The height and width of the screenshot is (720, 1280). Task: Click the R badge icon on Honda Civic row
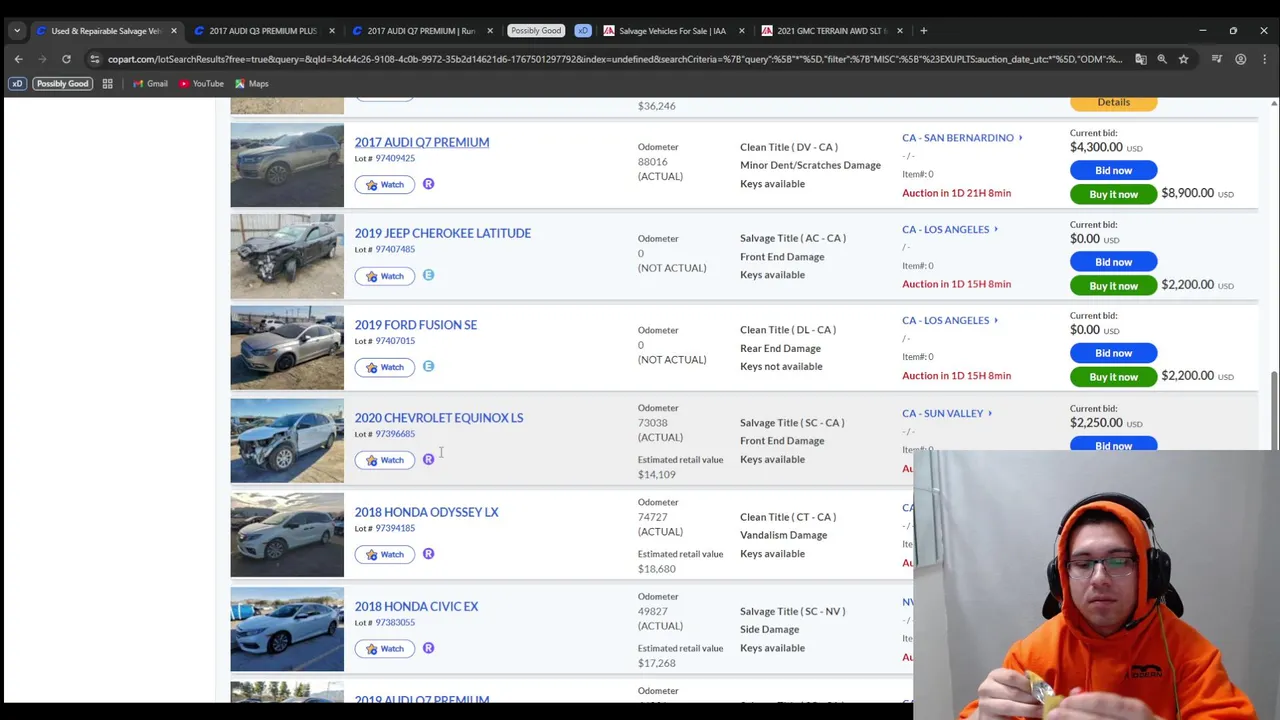(428, 648)
